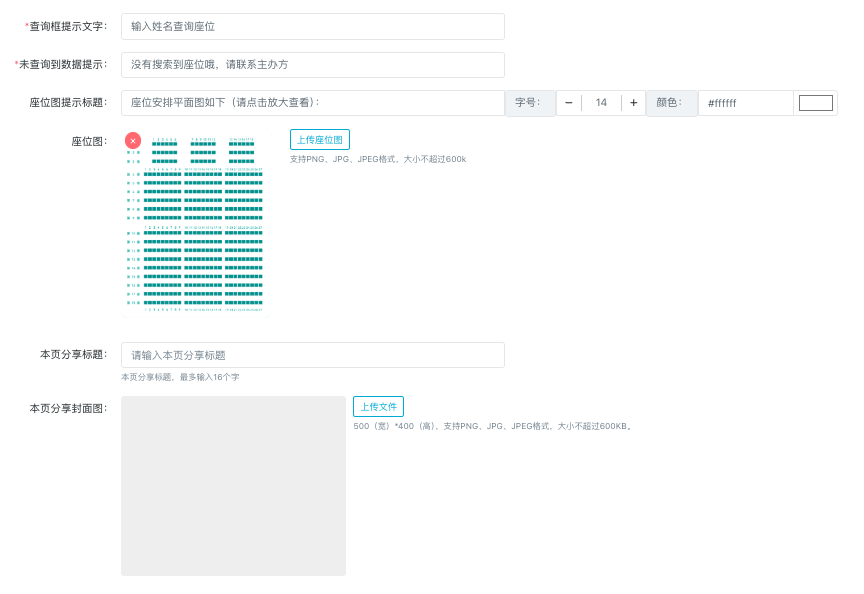The image size is (864, 594).
Task: Click 上传座位图 button
Action: tap(320, 140)
